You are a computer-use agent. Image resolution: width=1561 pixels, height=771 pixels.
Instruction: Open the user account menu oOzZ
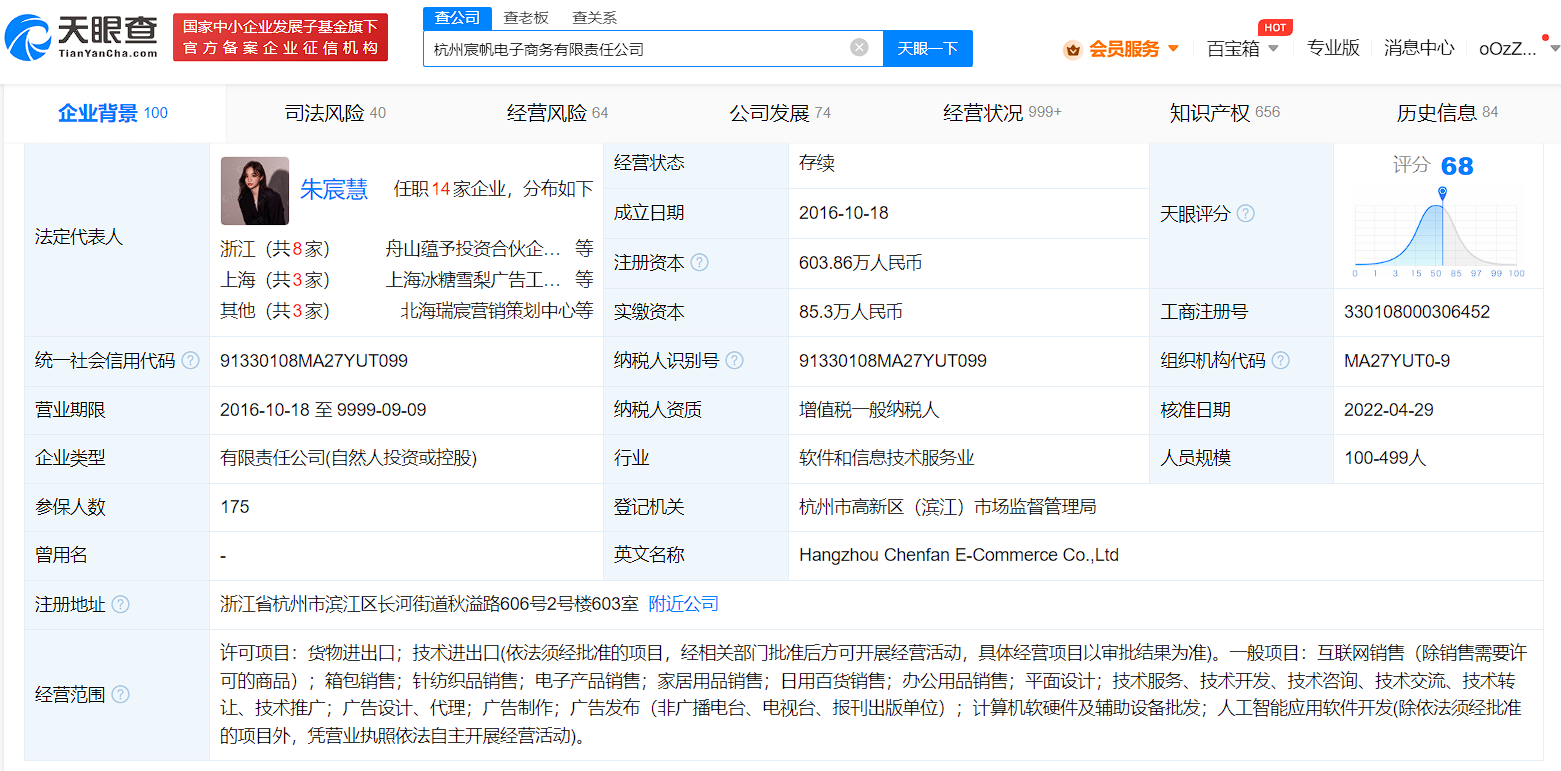click(1508, 48)
